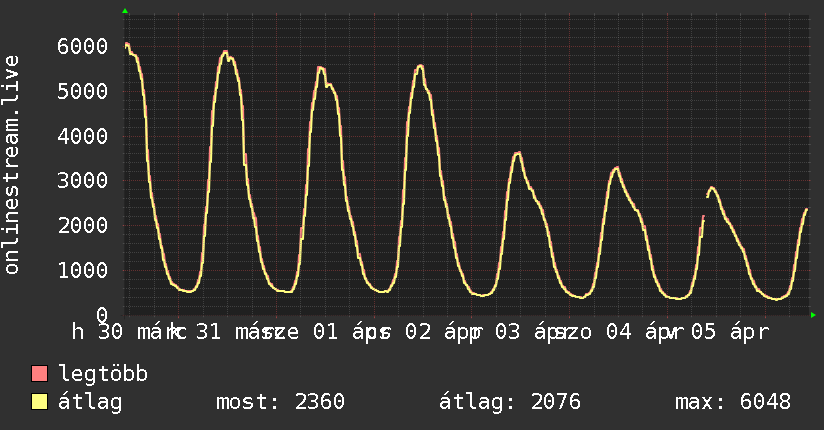Click the 5000 y-axis label
The width and height of the screenshot is (824, 430).
(x=83, y=91)
